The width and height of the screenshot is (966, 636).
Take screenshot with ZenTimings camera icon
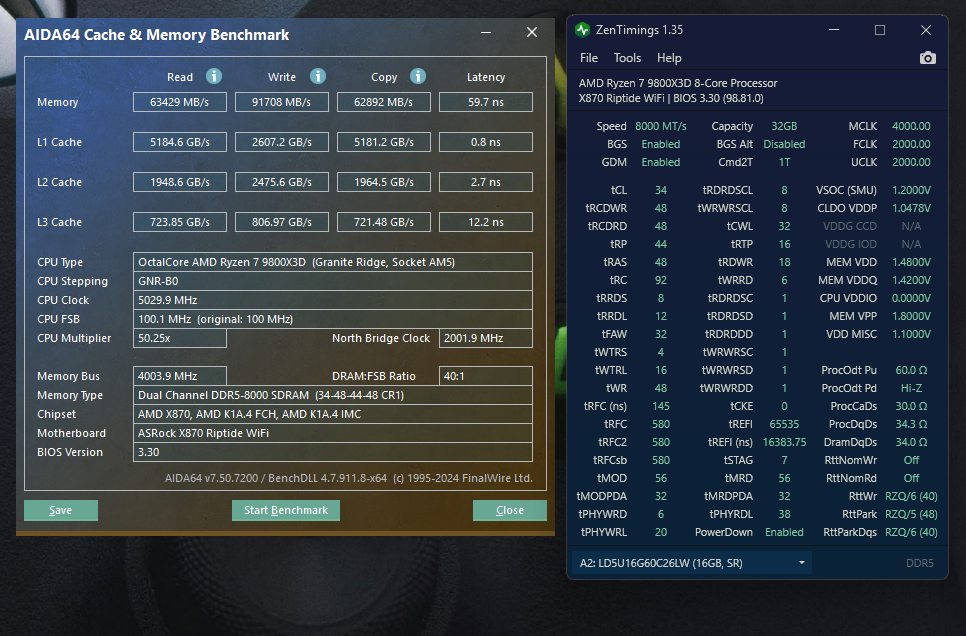[927, 58]
